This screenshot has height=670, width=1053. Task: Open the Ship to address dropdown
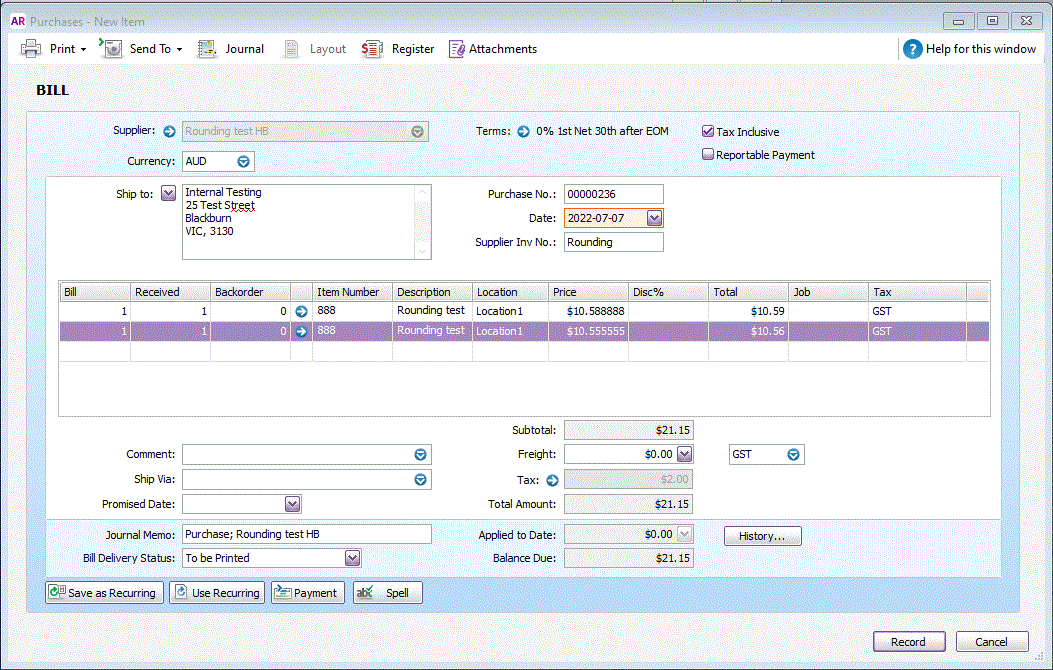coord(169,193)
